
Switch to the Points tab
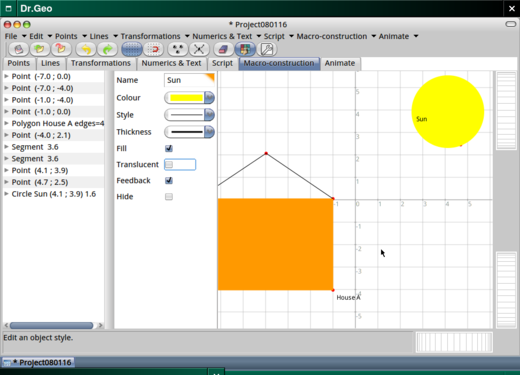19,63
